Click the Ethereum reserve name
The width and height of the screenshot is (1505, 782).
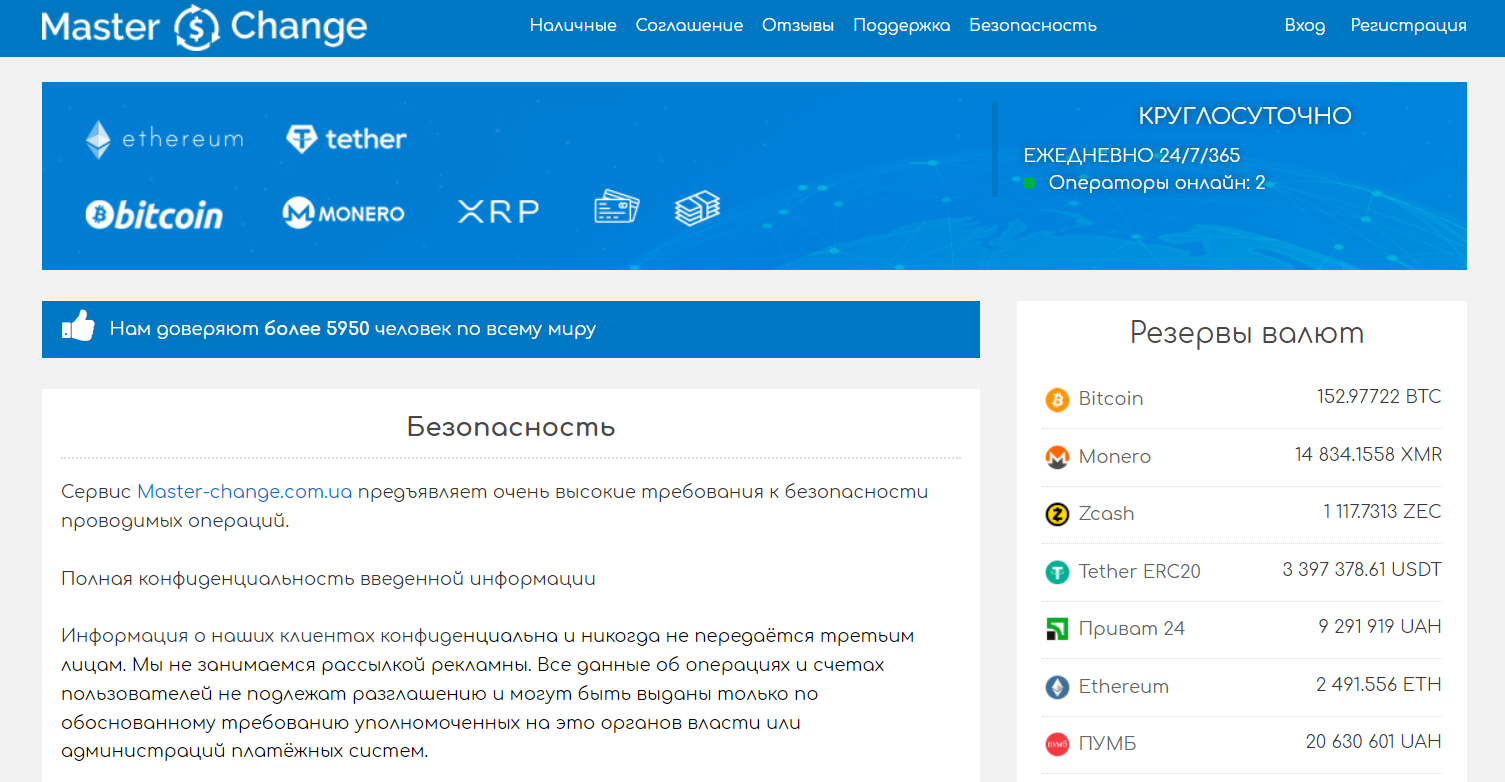coord(1123,686)
